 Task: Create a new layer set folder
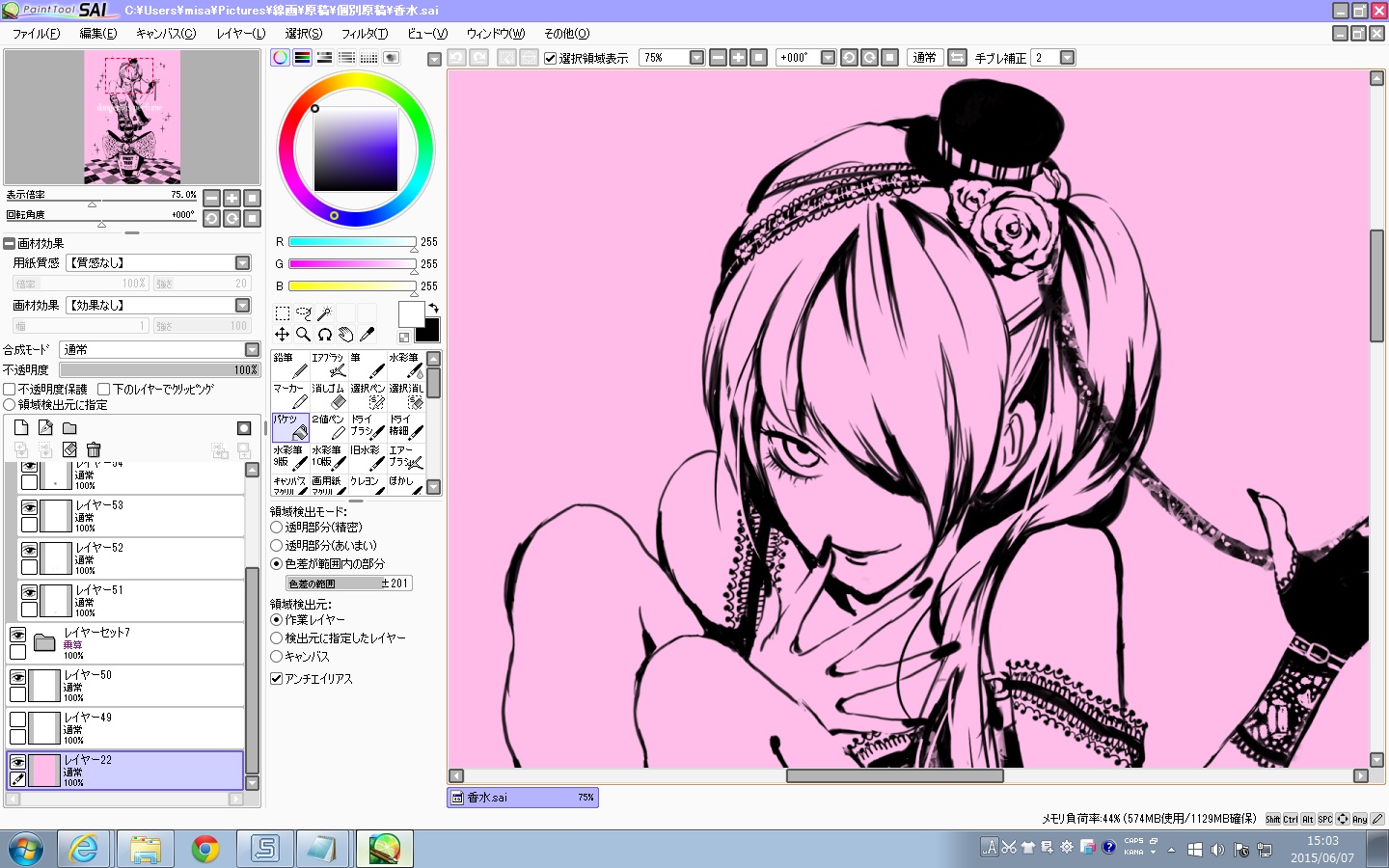point(69,427)
